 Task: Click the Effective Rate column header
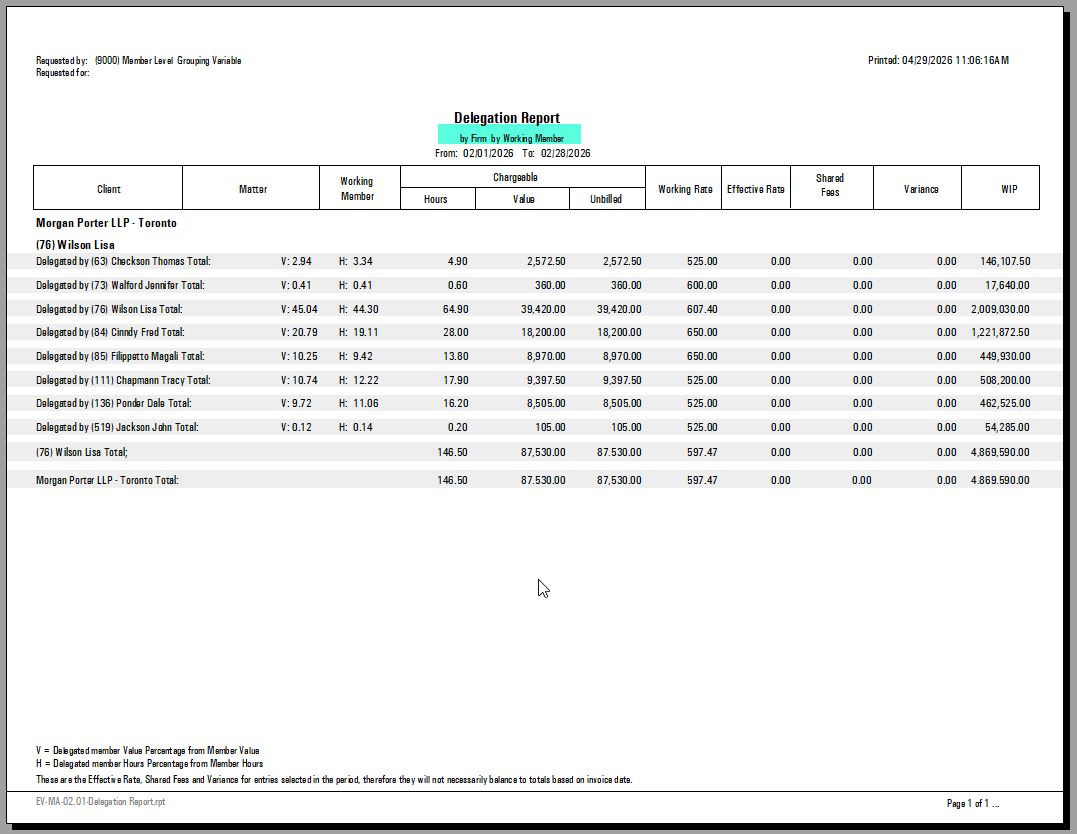coord(756,189)
